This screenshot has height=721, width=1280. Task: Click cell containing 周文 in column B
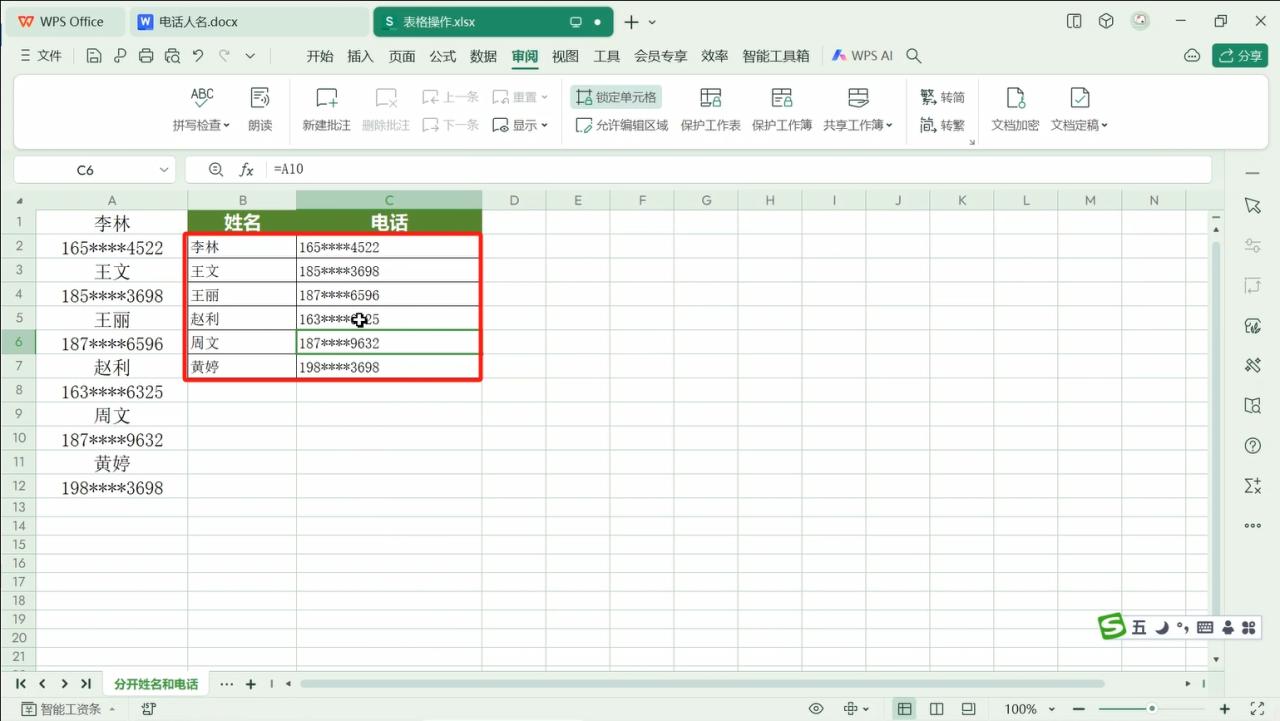(242, 343)
